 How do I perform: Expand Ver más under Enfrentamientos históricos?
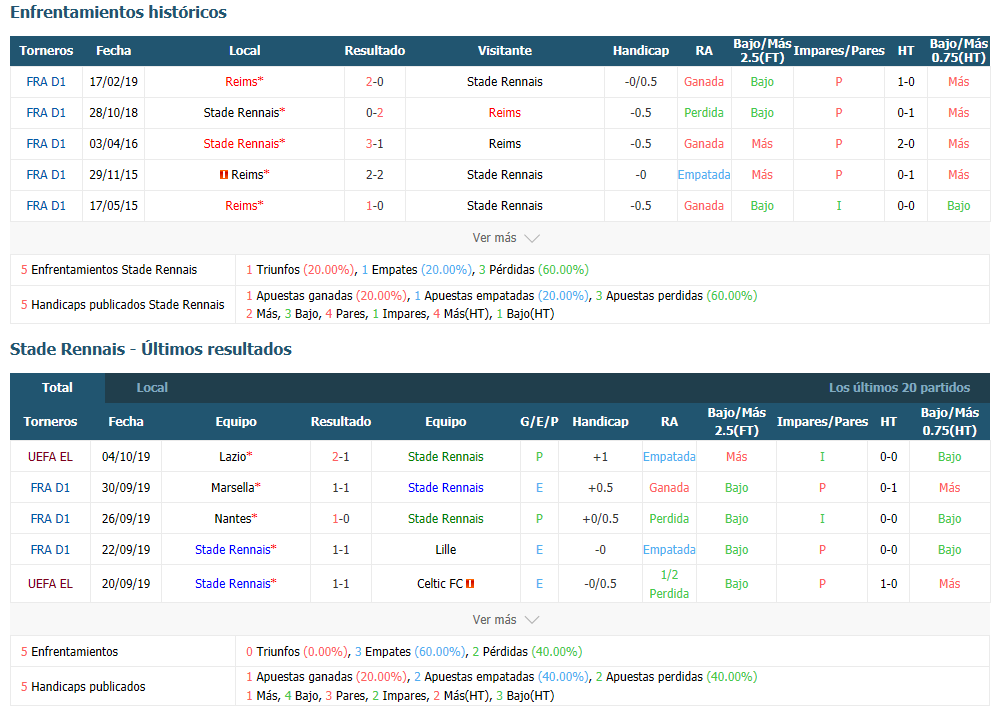pos(505,238)
